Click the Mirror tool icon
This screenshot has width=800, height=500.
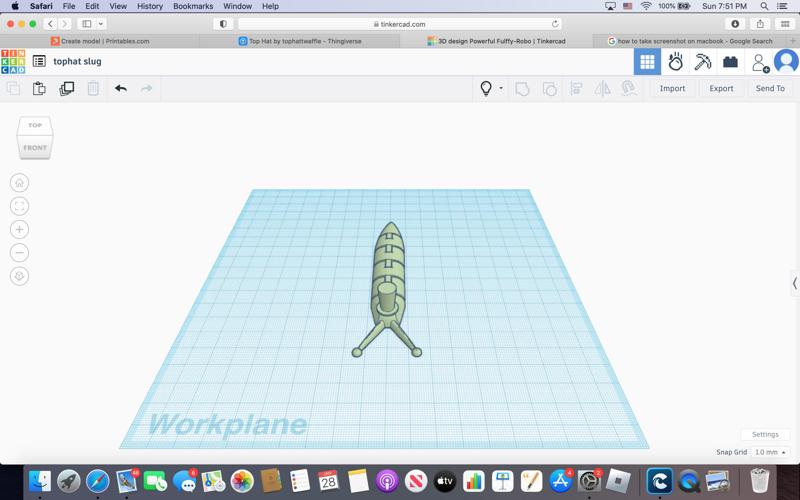(603, 88)
